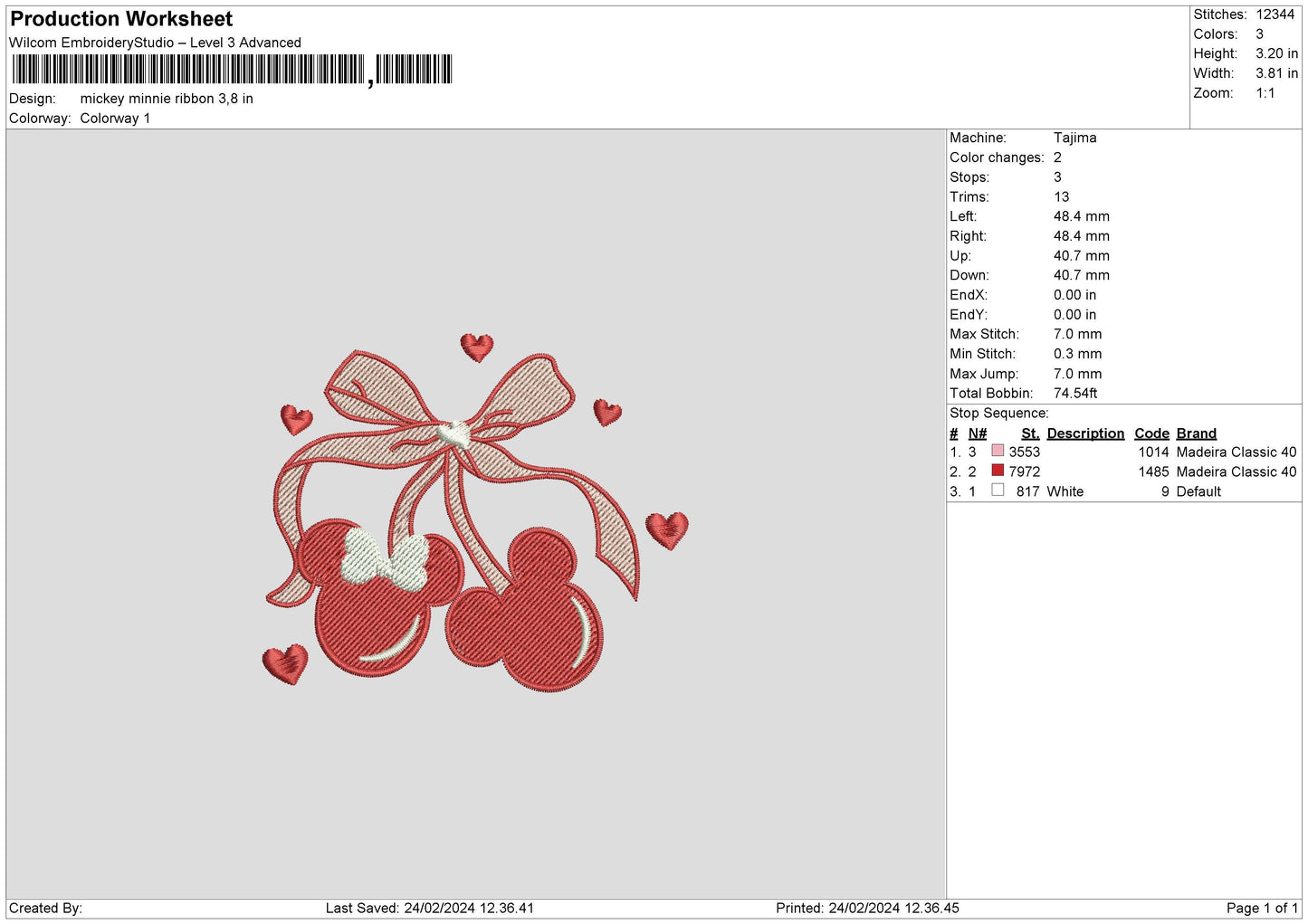Click the Production Worksheet title
This screenshot has width=1308, height=924.
coord(121,19)
